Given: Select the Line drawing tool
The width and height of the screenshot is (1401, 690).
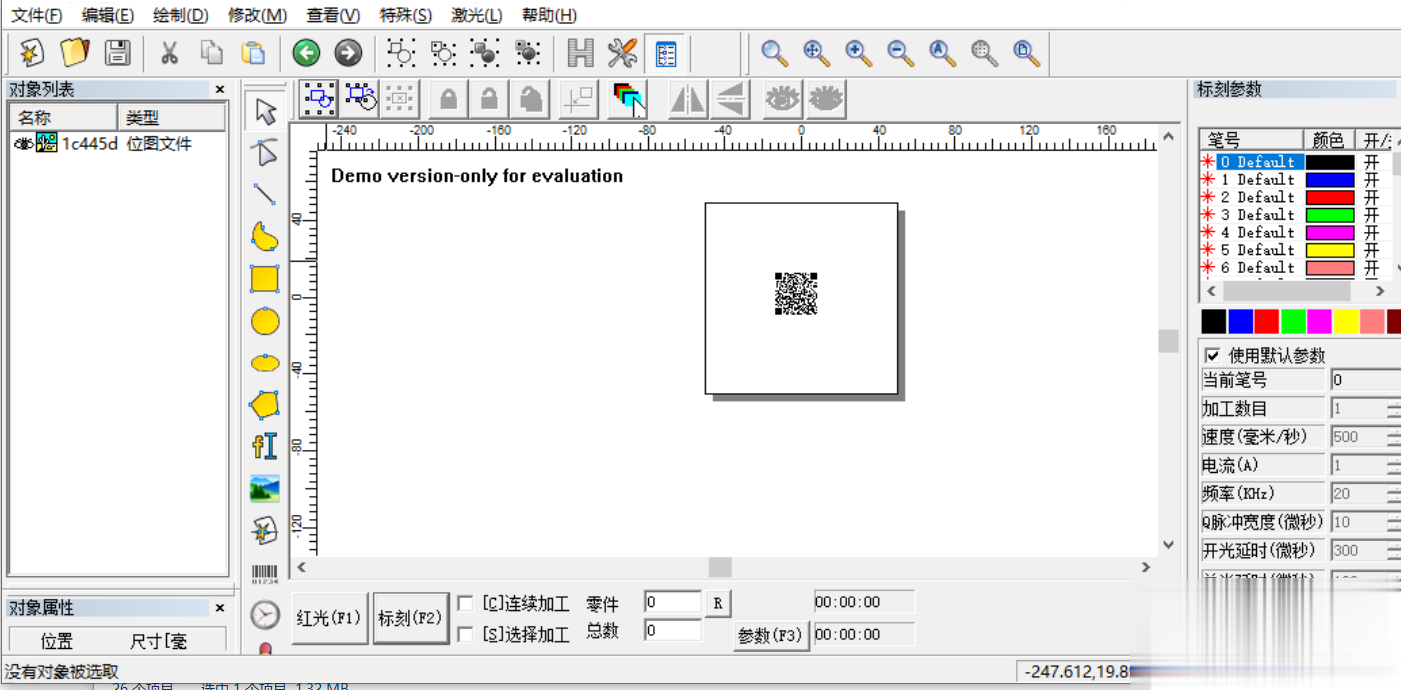Looking at the screenshot, I should coord(265,195).
